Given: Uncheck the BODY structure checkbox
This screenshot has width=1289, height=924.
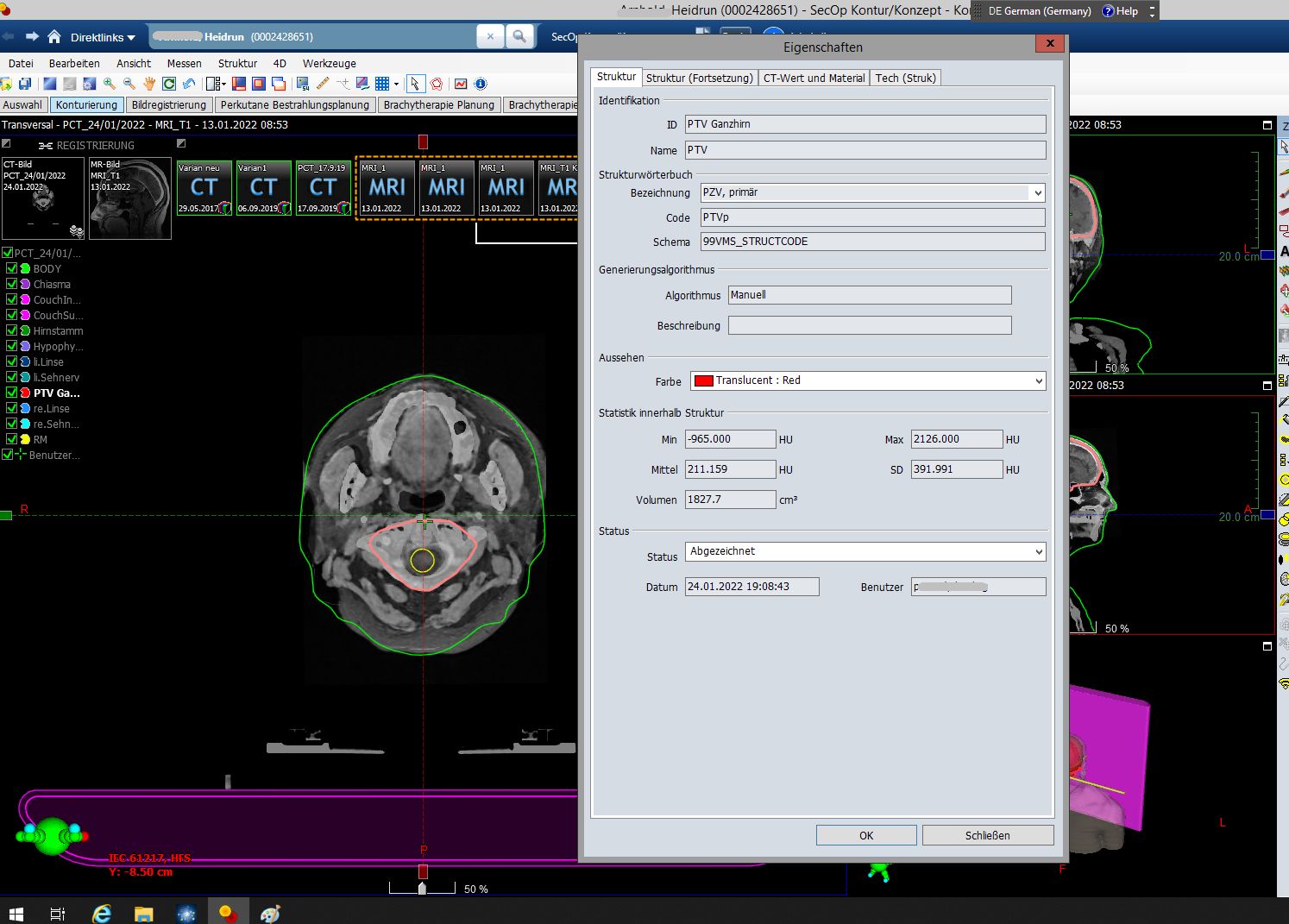Looking at the screenshot, I should [11, 268].
